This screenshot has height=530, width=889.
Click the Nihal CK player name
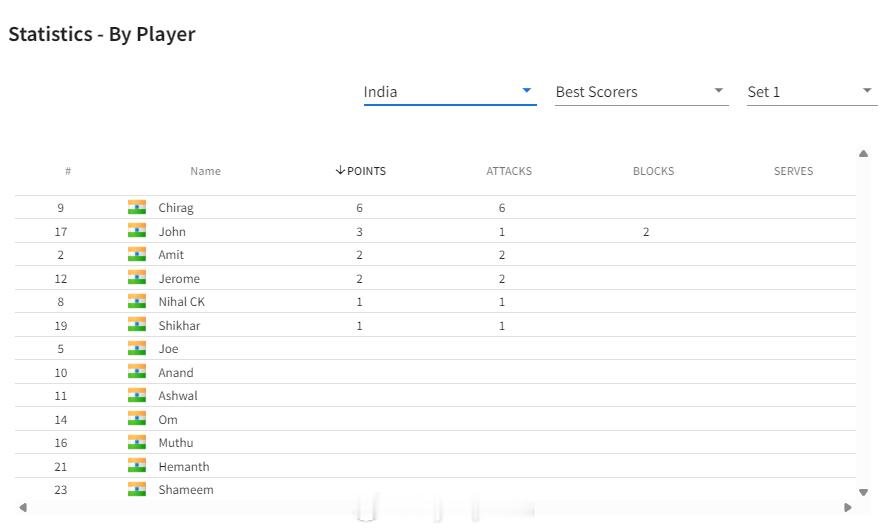[x=181, y=302]
